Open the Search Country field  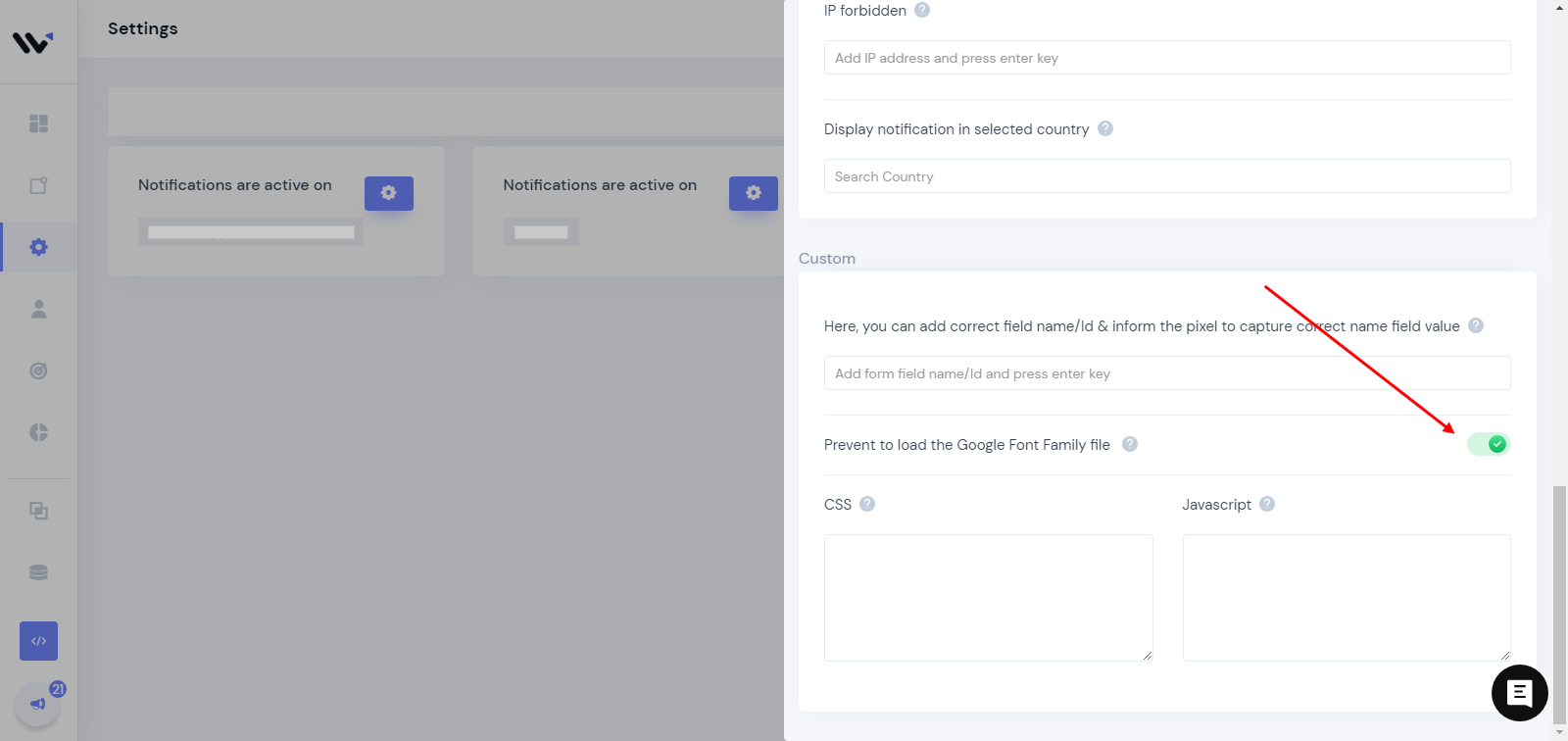[x=1167, y=176]
